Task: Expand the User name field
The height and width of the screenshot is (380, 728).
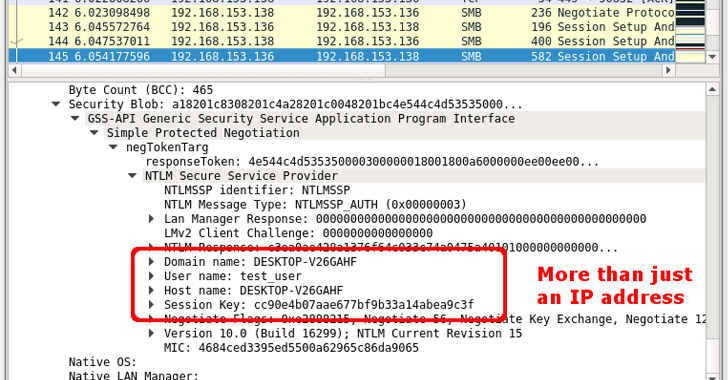Action: click(x=151, y=276)
